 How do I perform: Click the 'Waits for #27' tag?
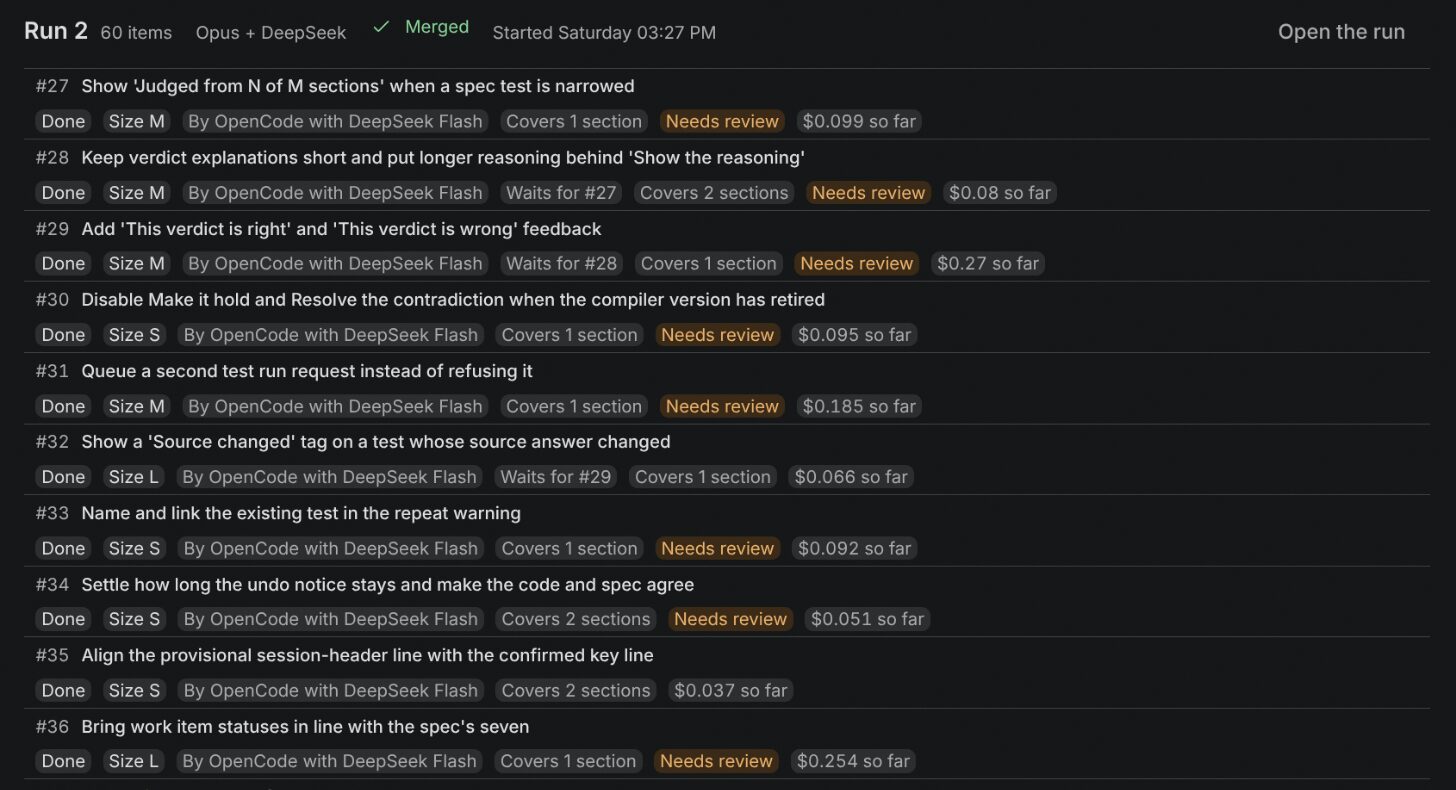click(x=561, y=192)
